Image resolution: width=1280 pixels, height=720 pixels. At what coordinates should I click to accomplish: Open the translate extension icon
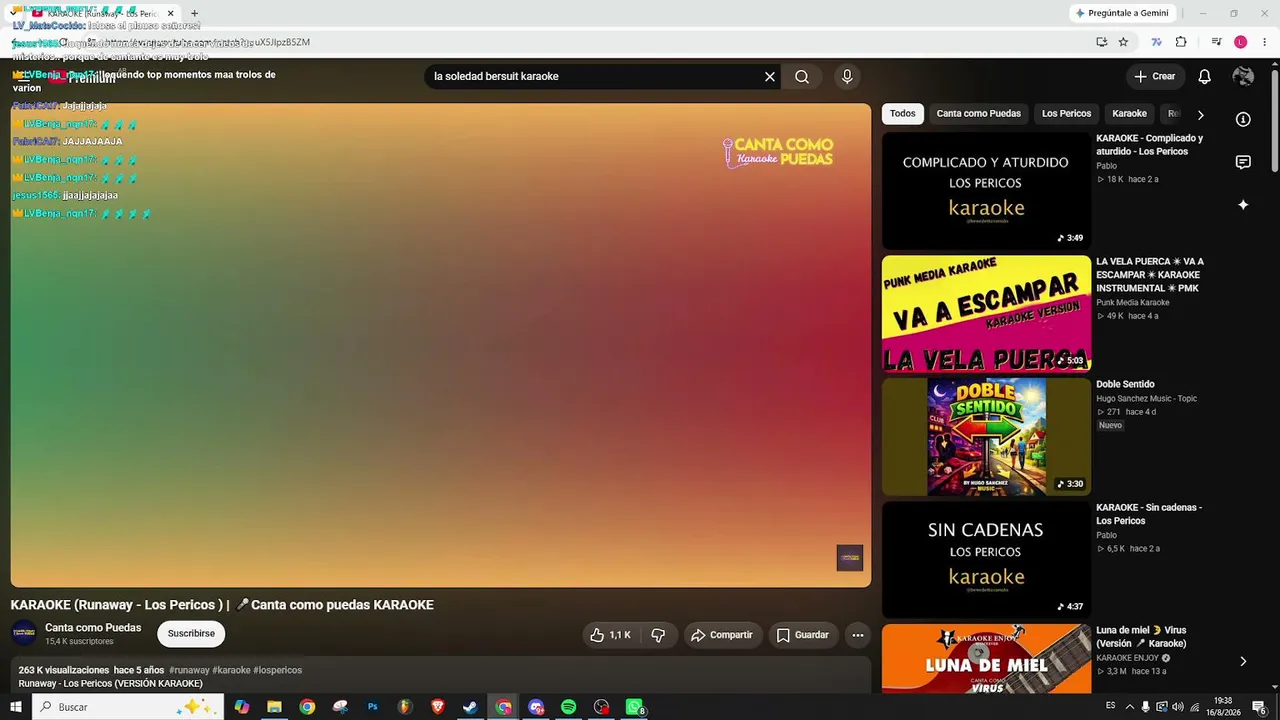pyautogui.click(x=1157, y=42)
